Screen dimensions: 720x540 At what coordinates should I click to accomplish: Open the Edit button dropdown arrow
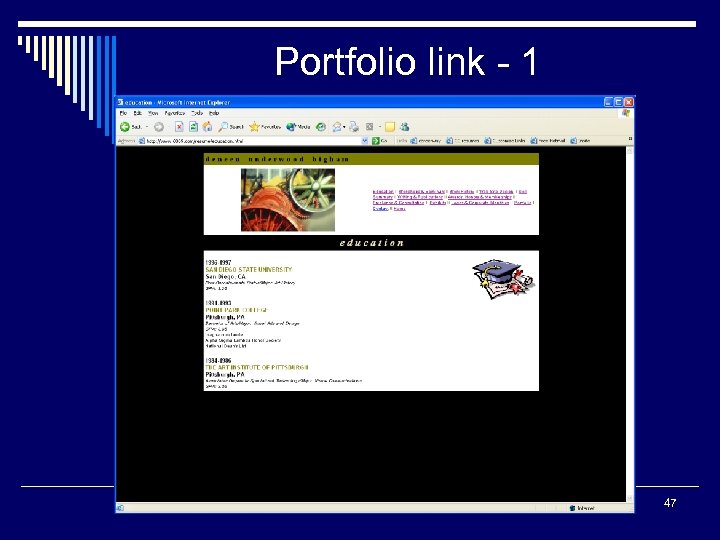380,127
